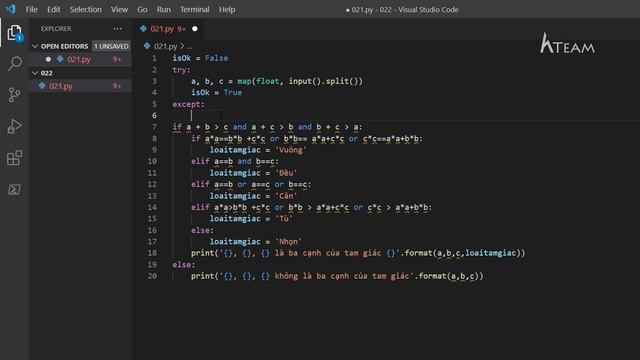Click the 'Tù' string on line 15

click(x=284, y=219)
